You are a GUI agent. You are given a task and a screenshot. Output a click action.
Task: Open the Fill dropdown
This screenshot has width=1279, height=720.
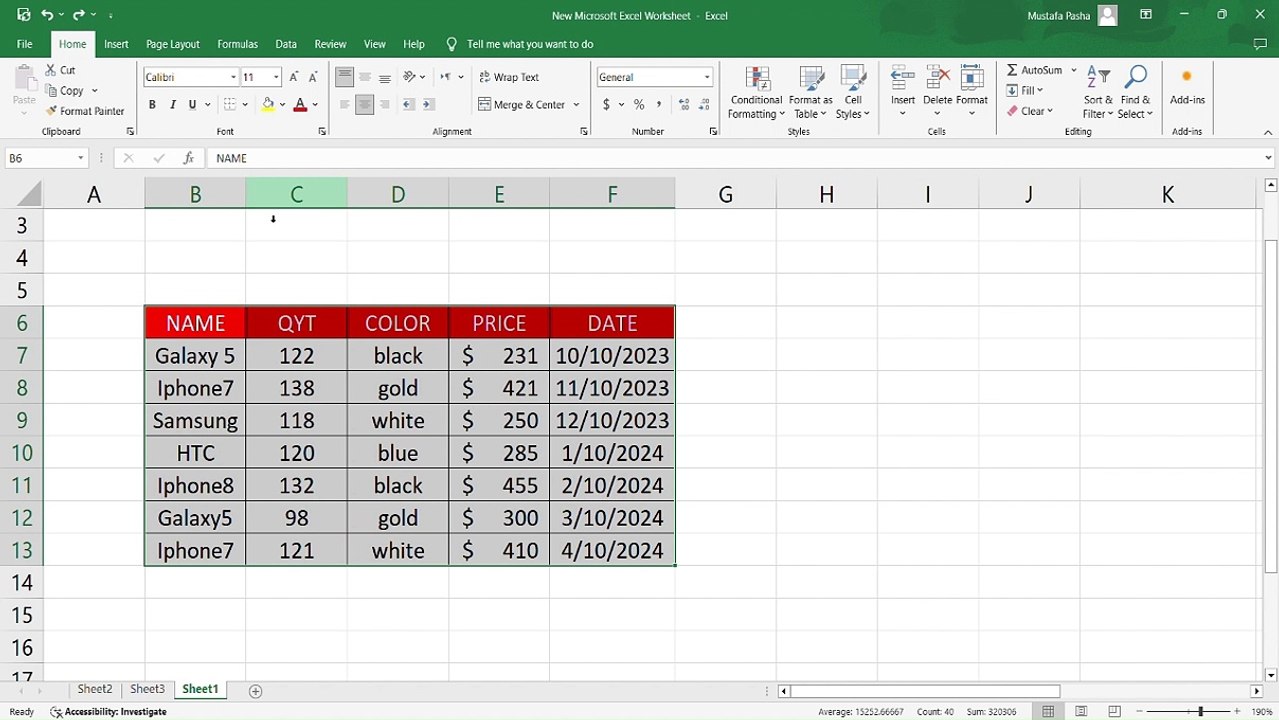pyautogui.click(x=1024, y=90)
